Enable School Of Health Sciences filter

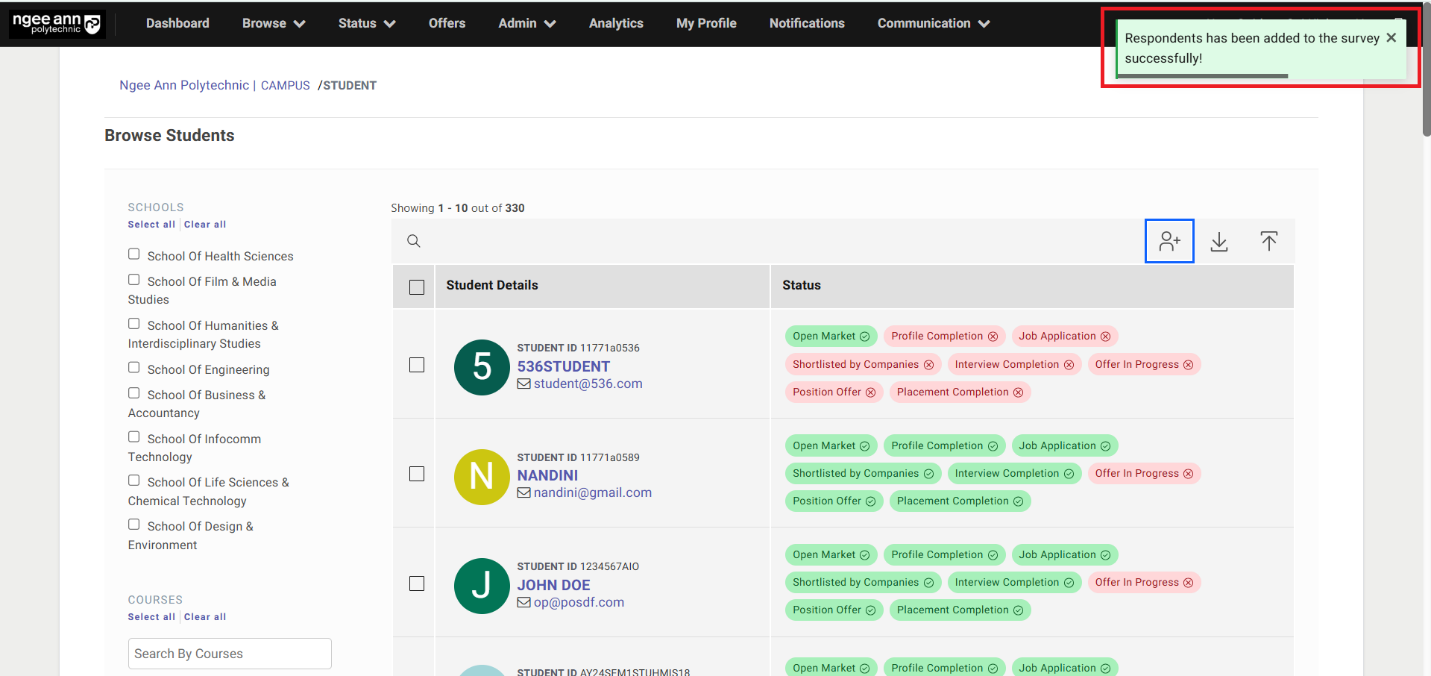click(134, 254)
